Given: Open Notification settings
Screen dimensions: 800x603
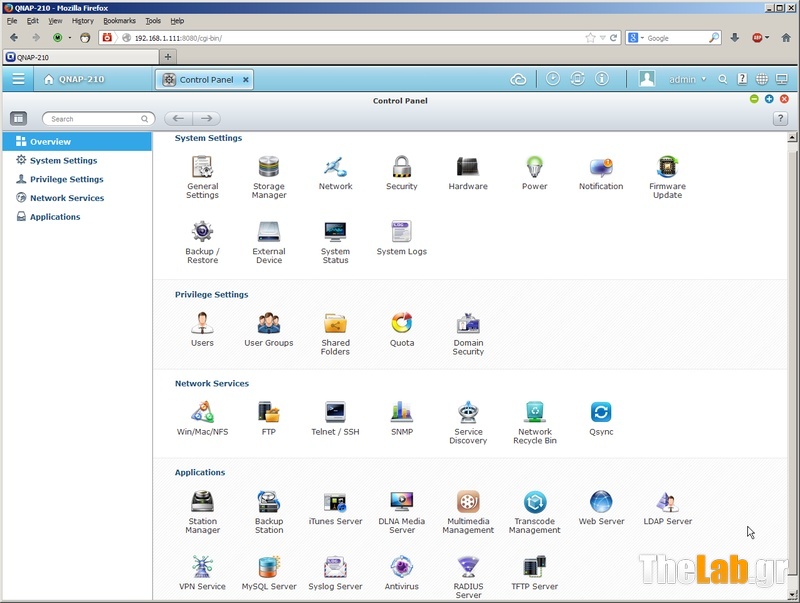Looking at the screenshot, I should coord(601,172).
